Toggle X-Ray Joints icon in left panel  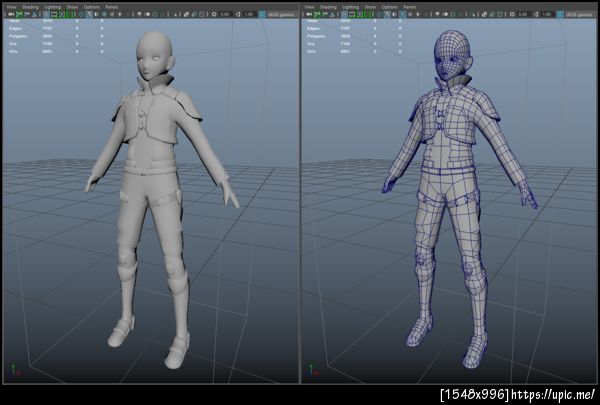point(202,15)
